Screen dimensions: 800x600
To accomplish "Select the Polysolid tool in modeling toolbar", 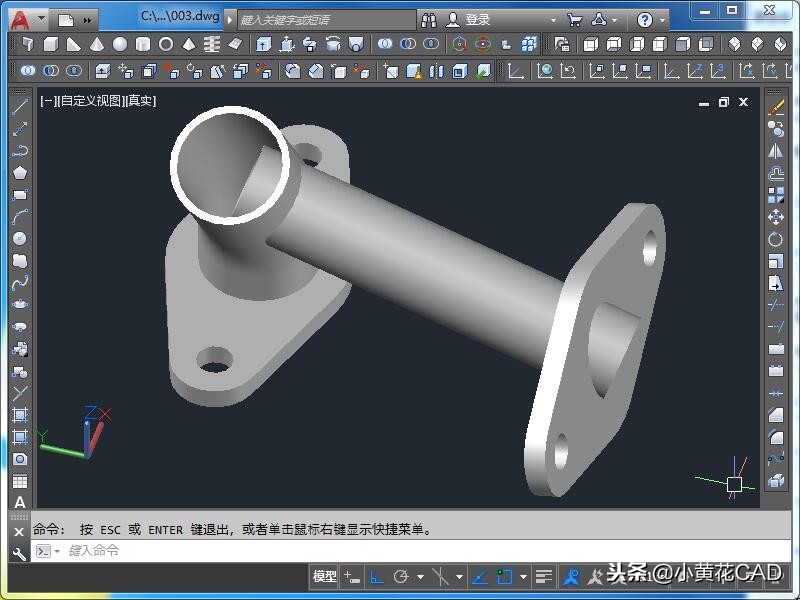I will click(28, 44).
